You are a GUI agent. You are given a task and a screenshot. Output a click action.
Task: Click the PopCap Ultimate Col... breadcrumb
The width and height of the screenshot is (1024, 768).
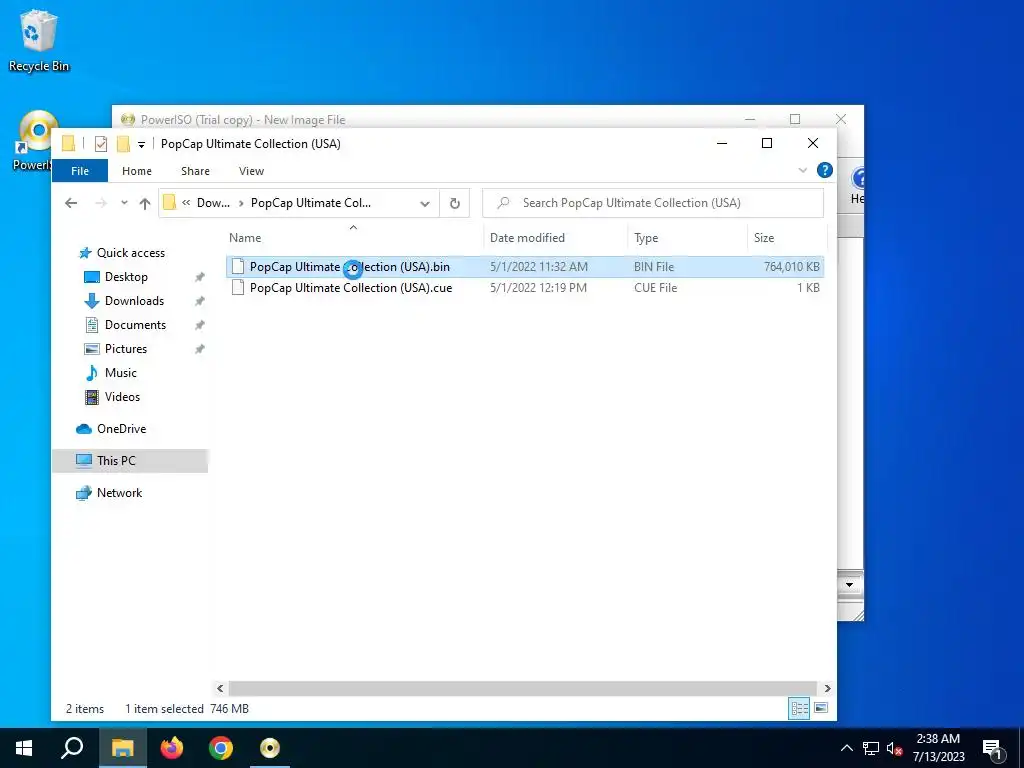311,203
